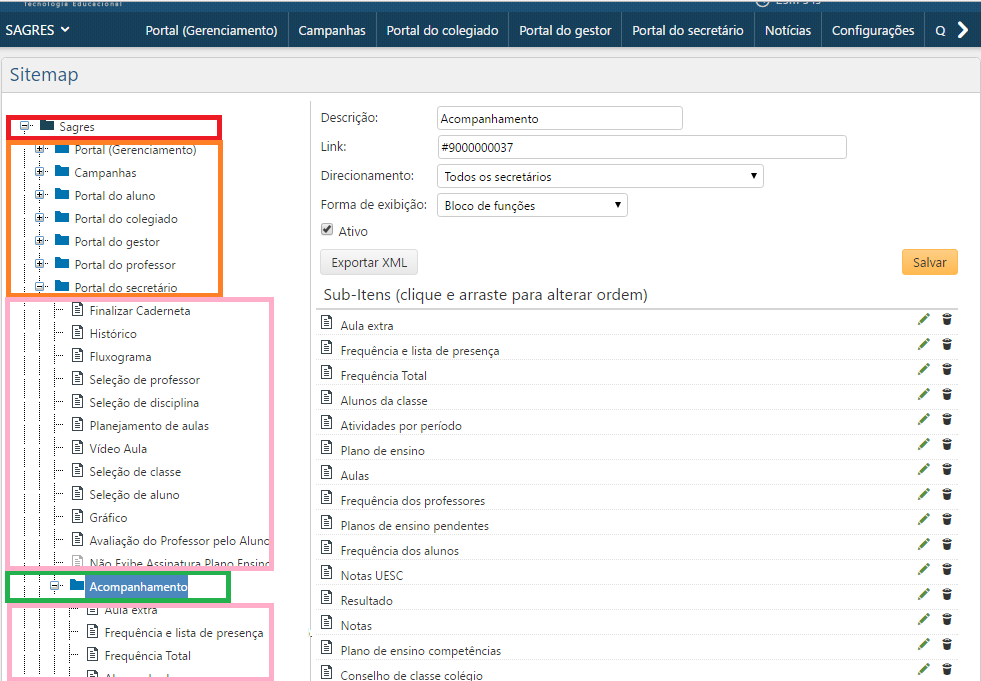Click the edit pencil icon for Plano de ensino

924,444
